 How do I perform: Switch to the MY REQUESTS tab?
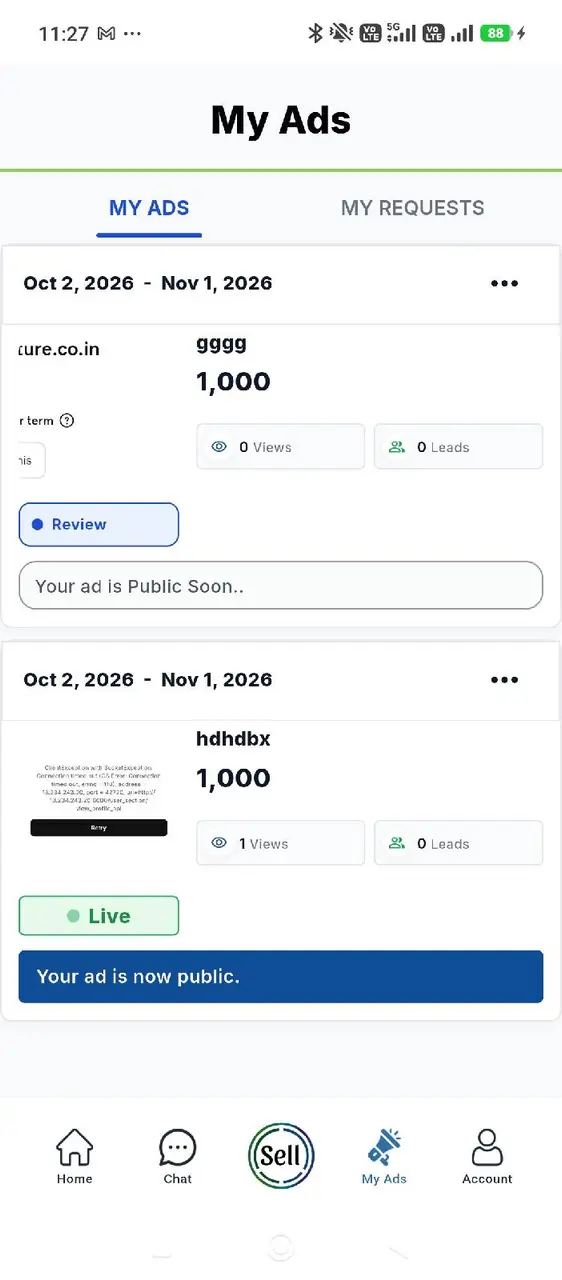tap(412, 208)
